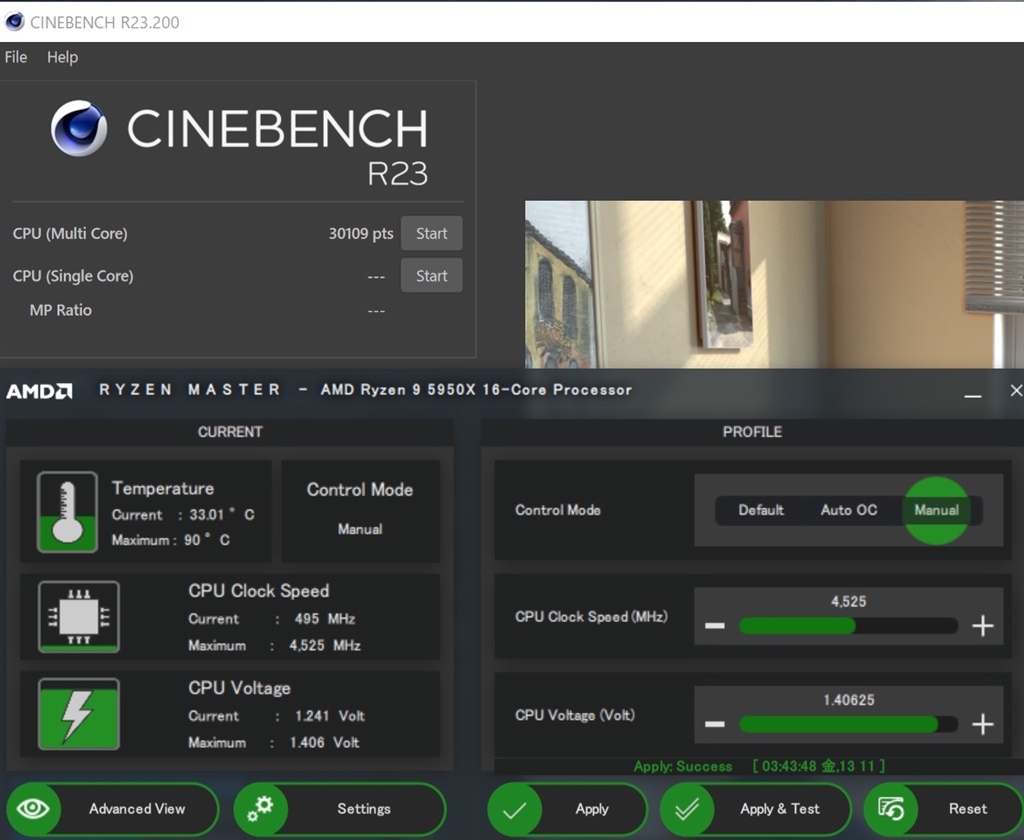
Task: Select Manual control mode
Action: coord(936,510)
